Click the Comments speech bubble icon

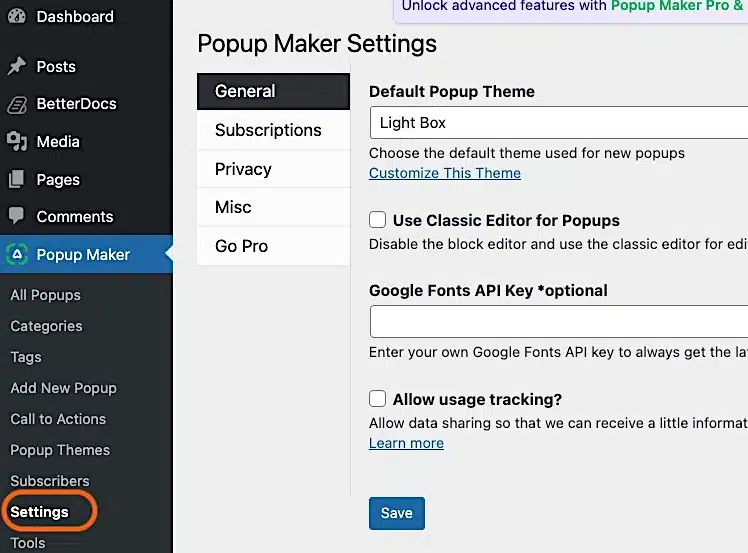click(x=17, y=216)
